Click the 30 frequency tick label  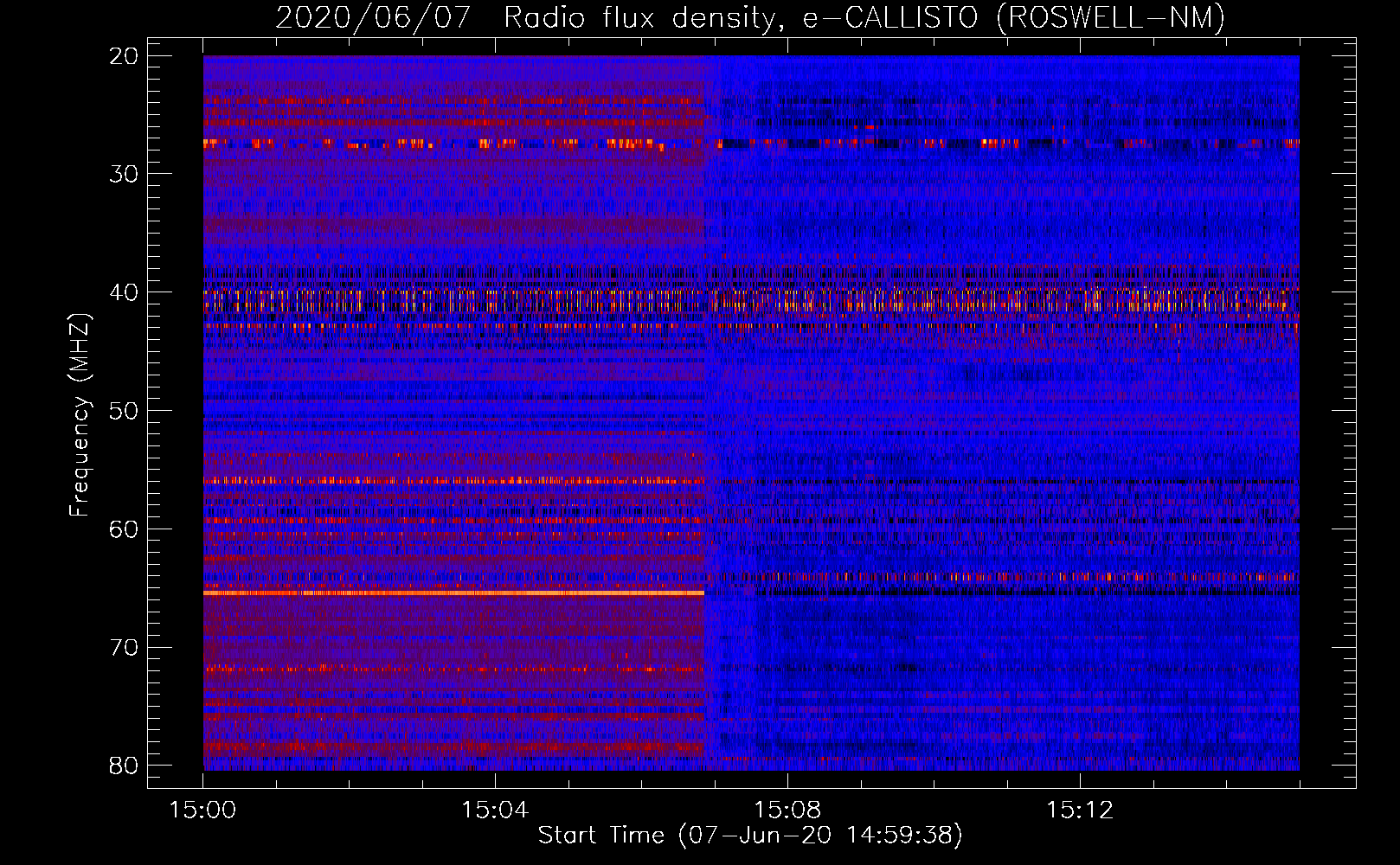coord(125,174)
